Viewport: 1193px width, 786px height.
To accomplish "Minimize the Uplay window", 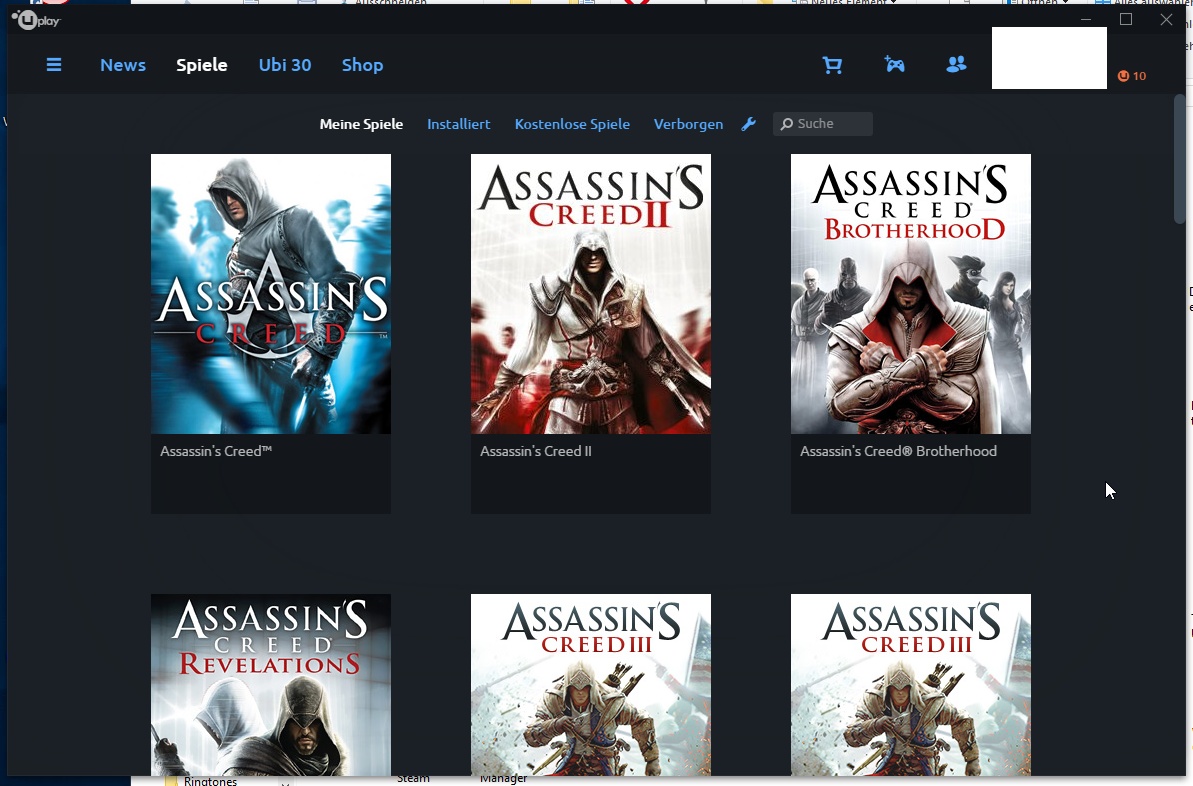I will [x=1086, y=20].
